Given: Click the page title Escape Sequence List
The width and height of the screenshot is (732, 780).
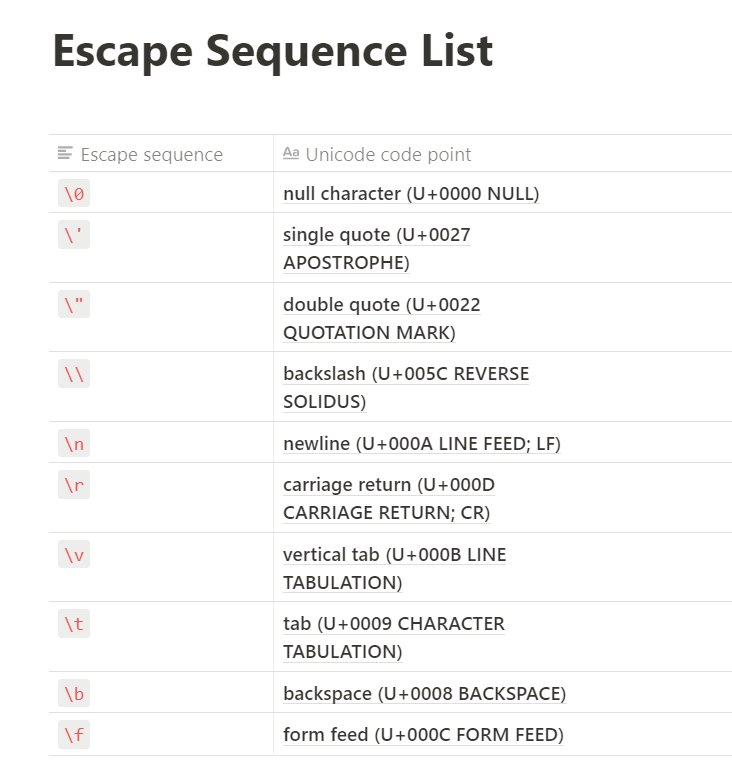Looking at the screenshot, I should pos(273,51).
